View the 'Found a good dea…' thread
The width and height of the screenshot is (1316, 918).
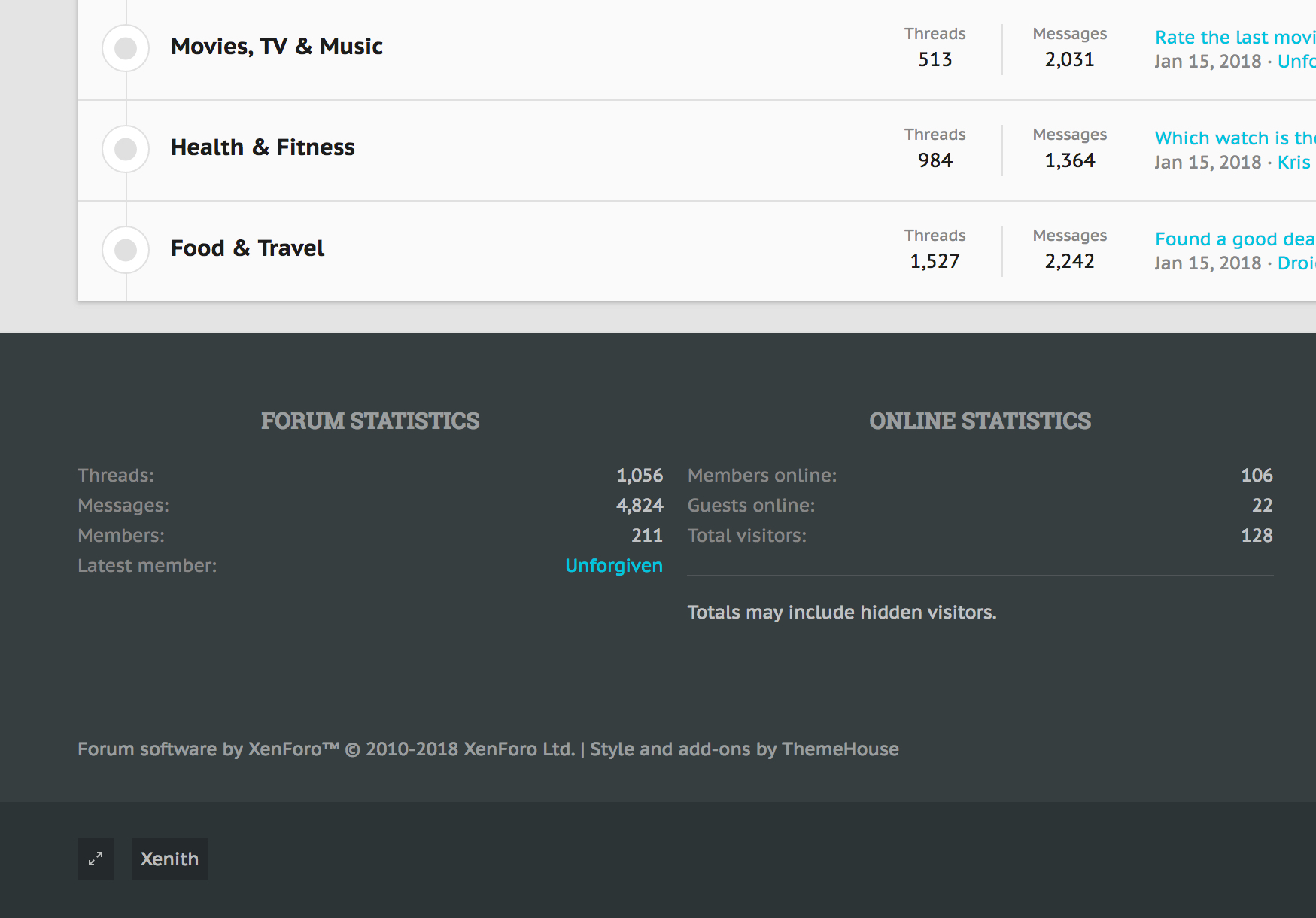point(1234,239)
